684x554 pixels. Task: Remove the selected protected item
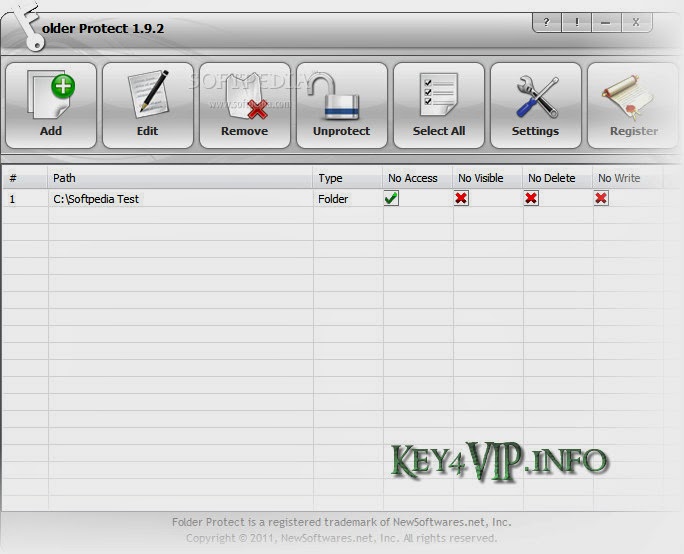click(245, 106)
